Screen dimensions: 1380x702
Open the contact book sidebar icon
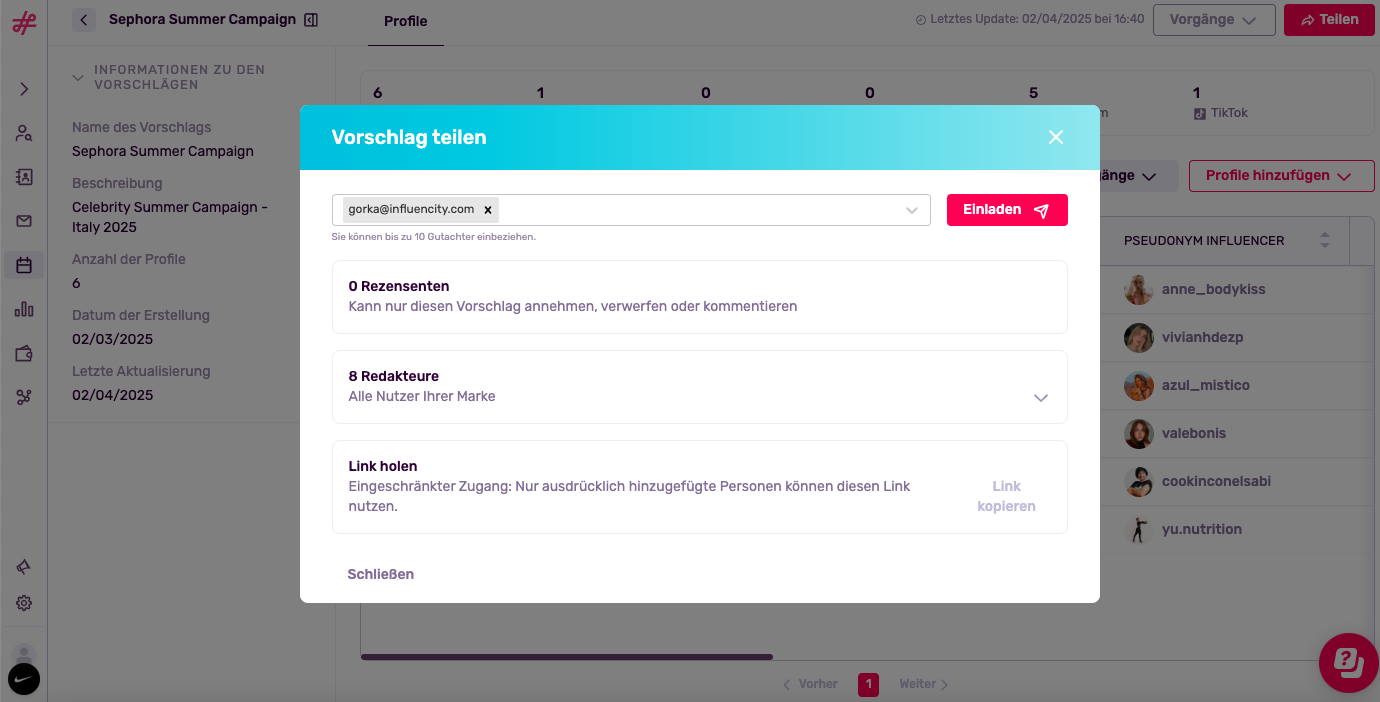(24, 177)
